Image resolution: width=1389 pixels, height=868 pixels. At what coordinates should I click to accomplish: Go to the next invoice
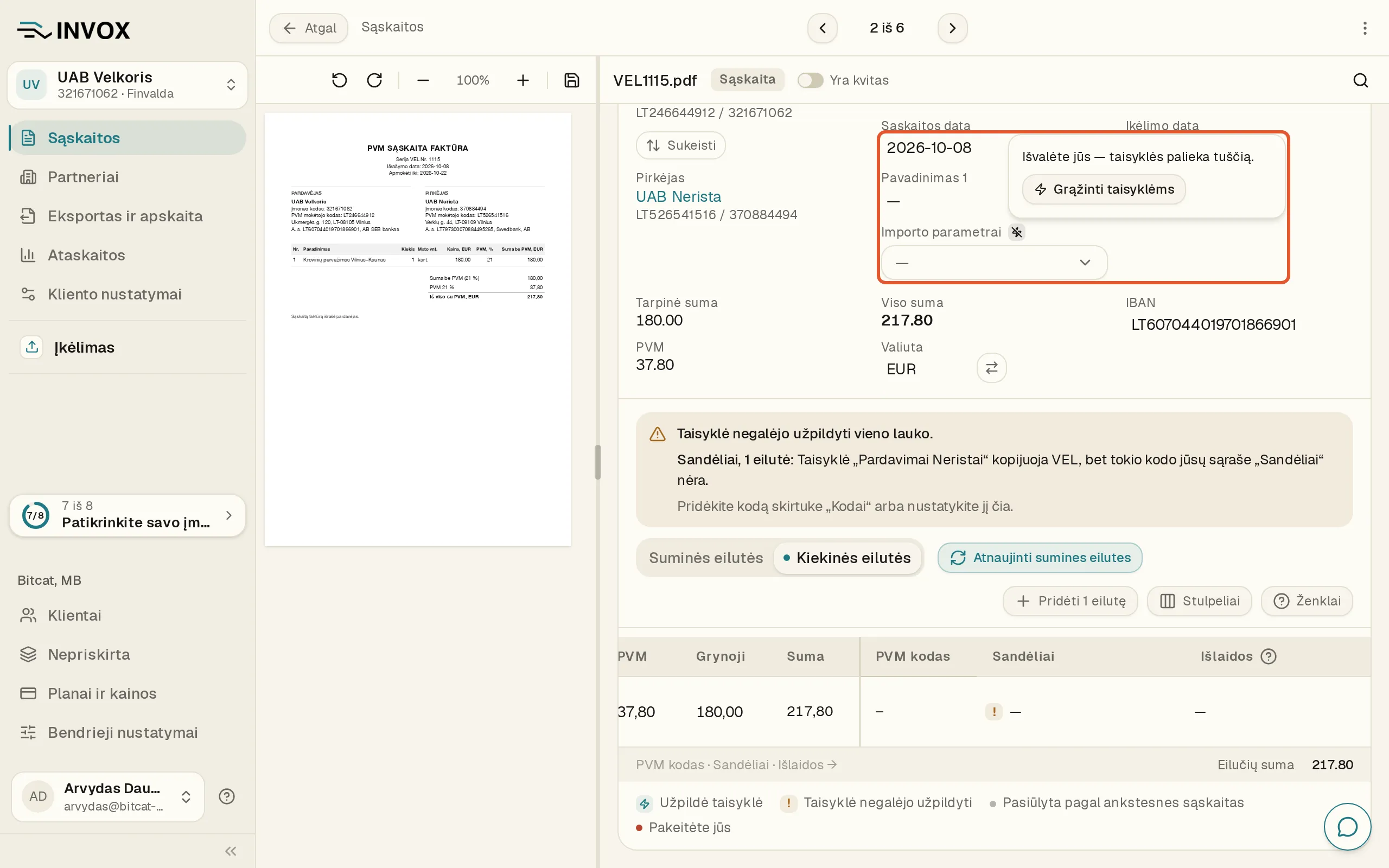(952, 28)
